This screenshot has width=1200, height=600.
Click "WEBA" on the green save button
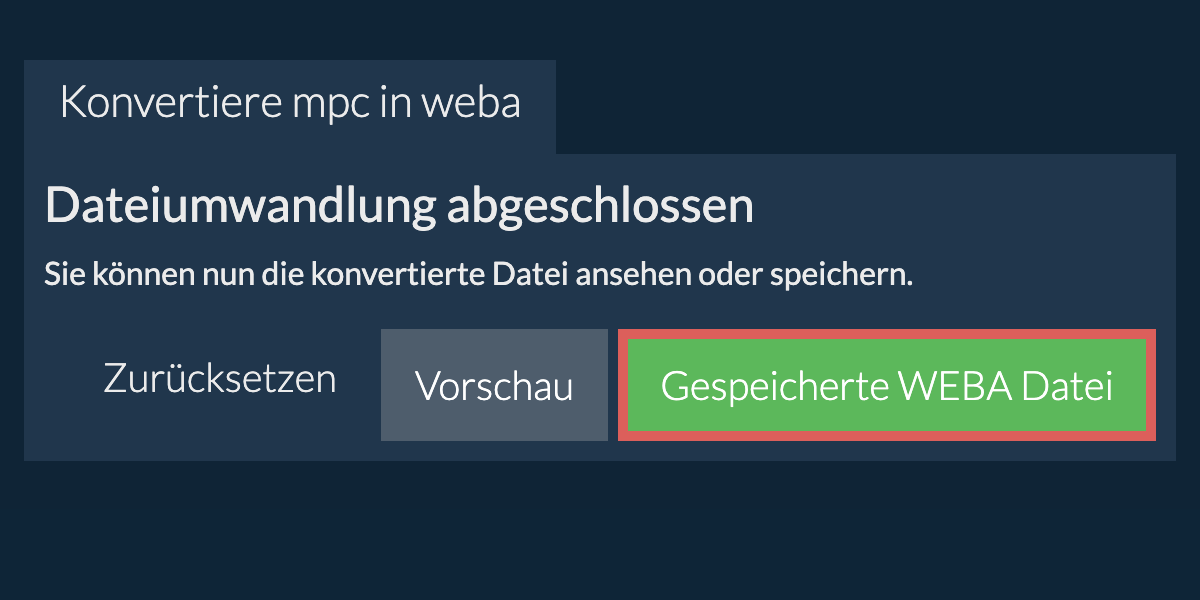pyautogui.click(x=960, y=386)
